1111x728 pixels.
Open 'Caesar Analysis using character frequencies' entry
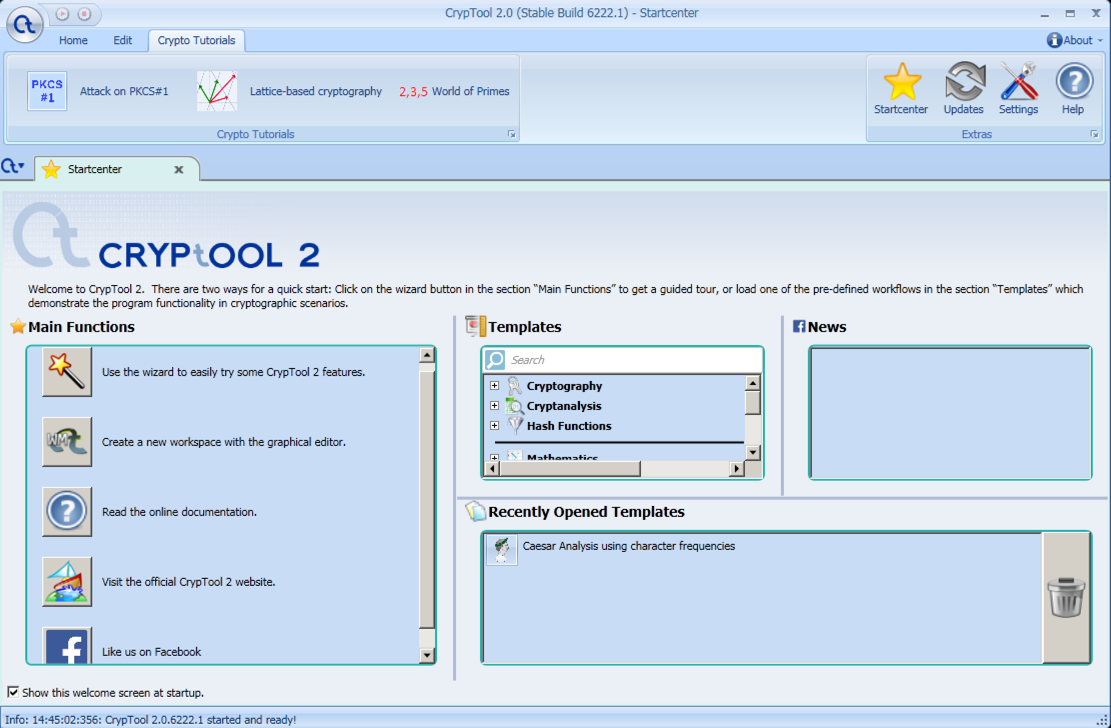tap(629, 546)
